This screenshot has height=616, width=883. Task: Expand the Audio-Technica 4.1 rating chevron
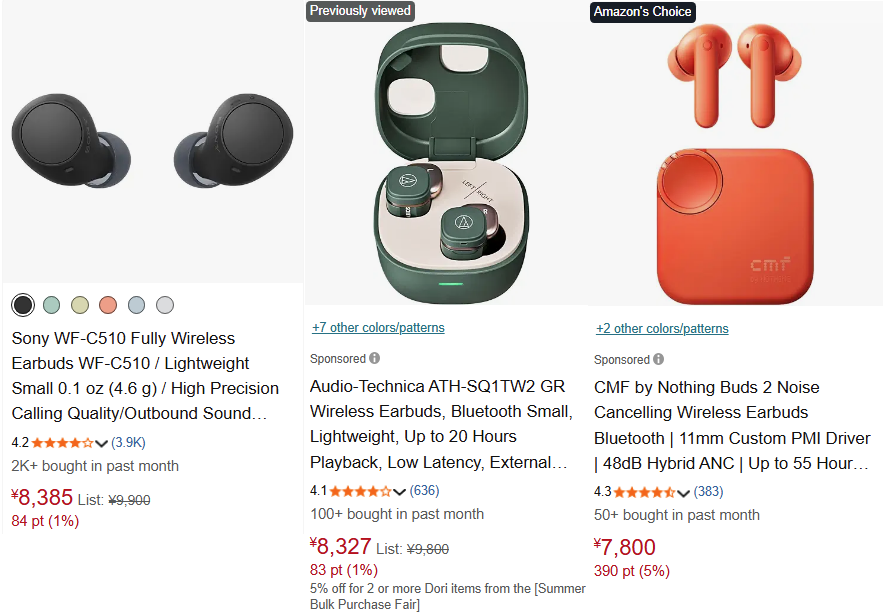pos(399,492)
